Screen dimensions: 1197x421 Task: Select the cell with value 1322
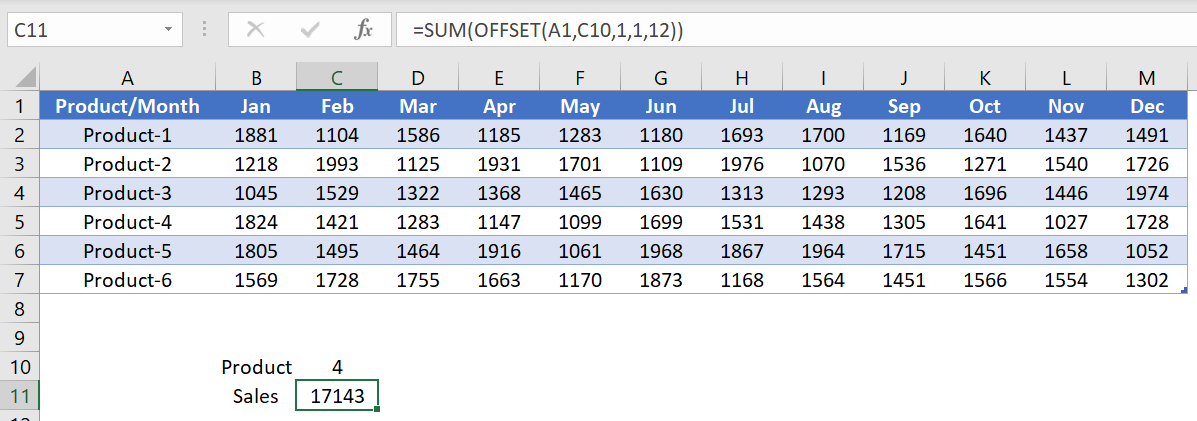tap(418, 193)
